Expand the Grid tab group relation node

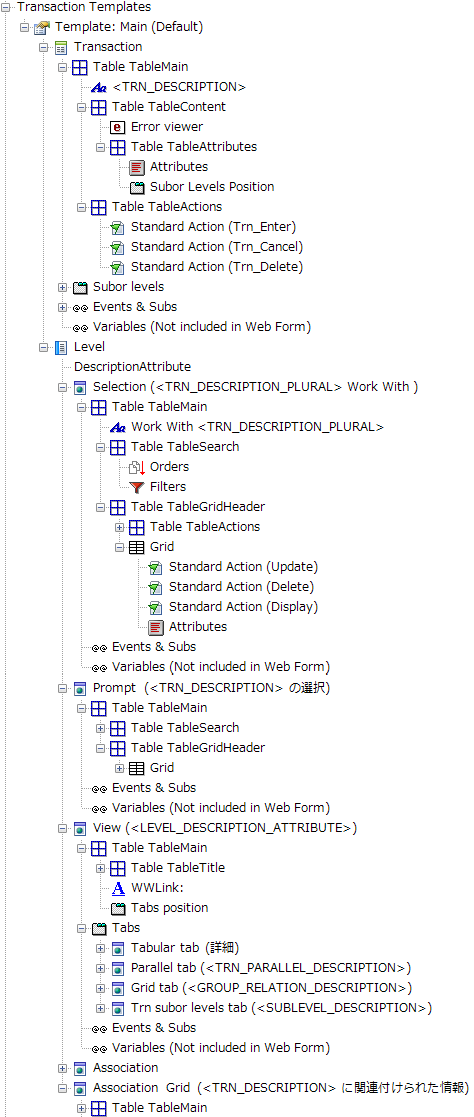[x=101, y=988]
